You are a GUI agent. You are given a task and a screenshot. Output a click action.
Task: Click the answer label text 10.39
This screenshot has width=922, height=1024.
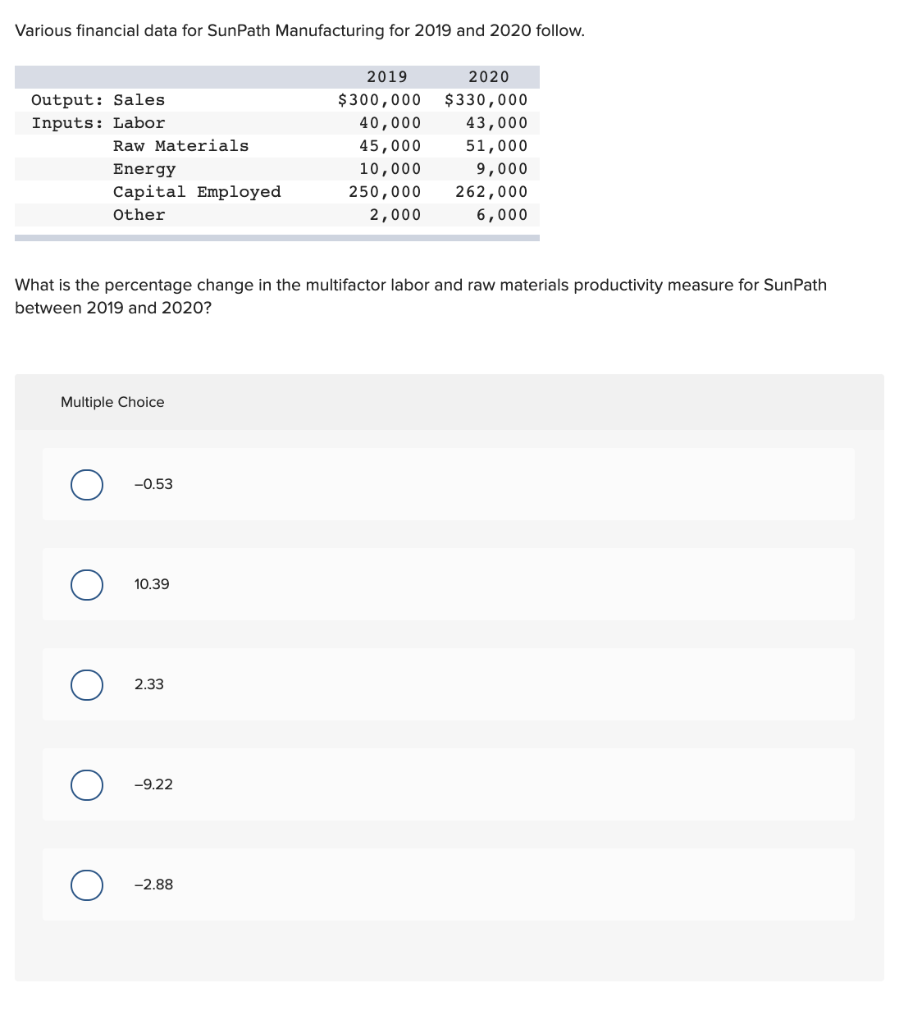(x=152, y=584)
